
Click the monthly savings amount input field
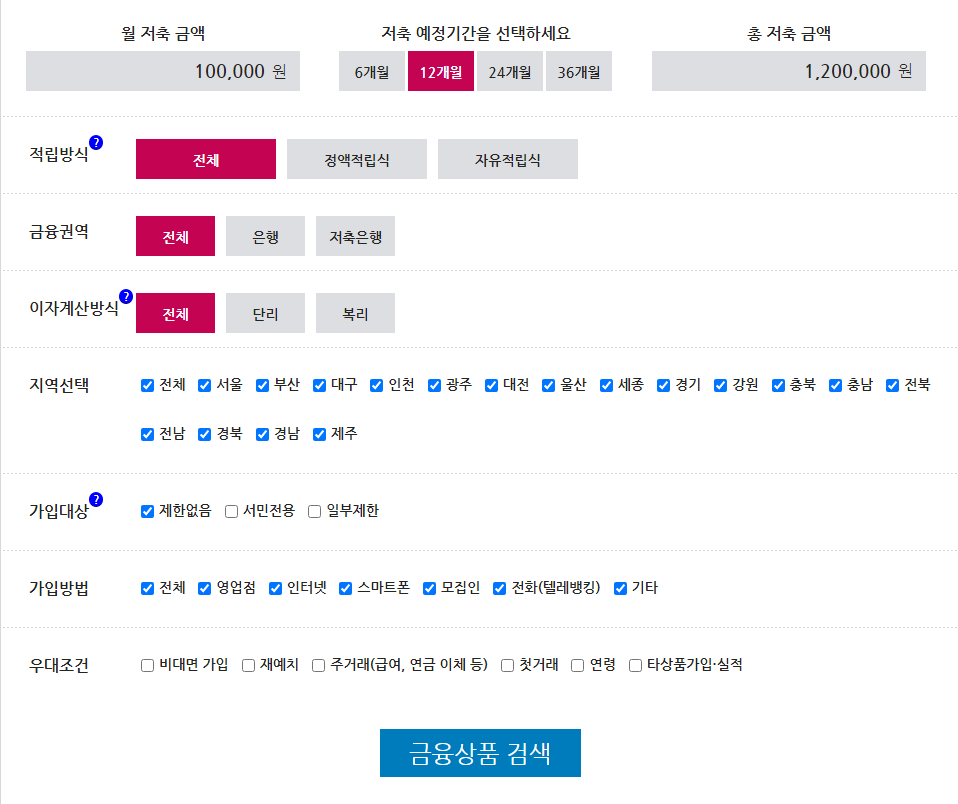pyautogui.click(x=163, y=71)
